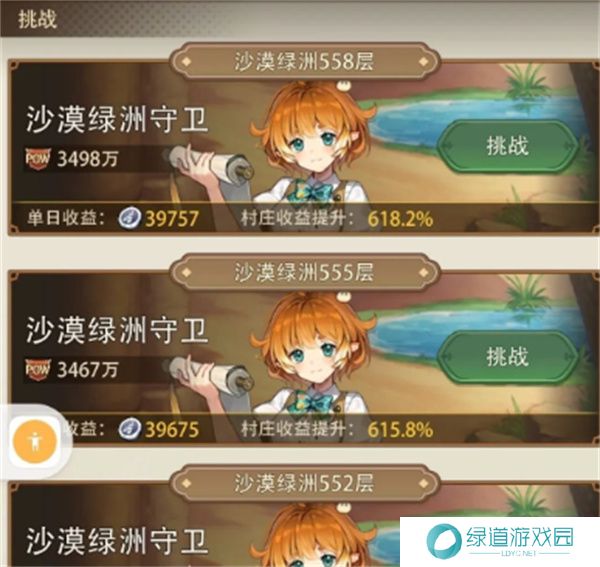Tap the orange accessibility floating button
This screenshot has width=600, height=567.
(x=35, y=442)
